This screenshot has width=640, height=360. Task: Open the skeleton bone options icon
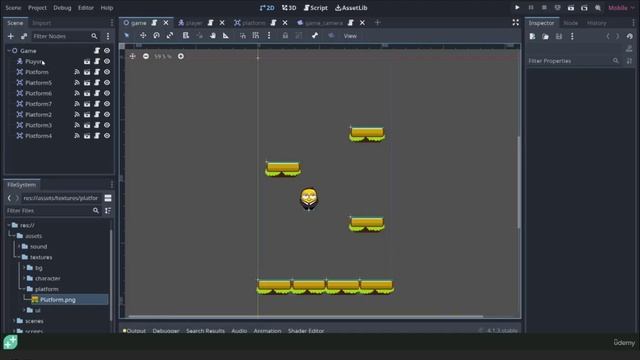(x=315, y=36)
